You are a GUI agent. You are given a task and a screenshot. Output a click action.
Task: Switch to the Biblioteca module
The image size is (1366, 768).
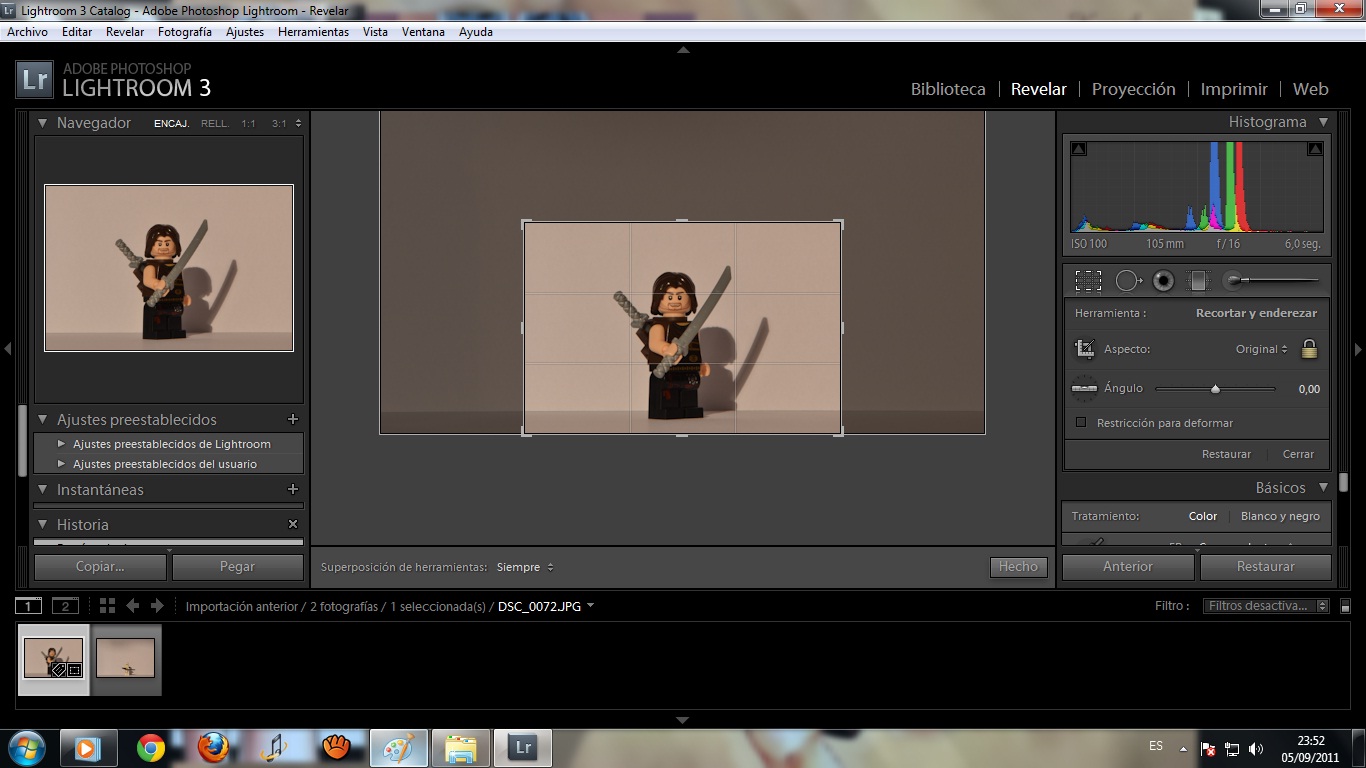948,89
